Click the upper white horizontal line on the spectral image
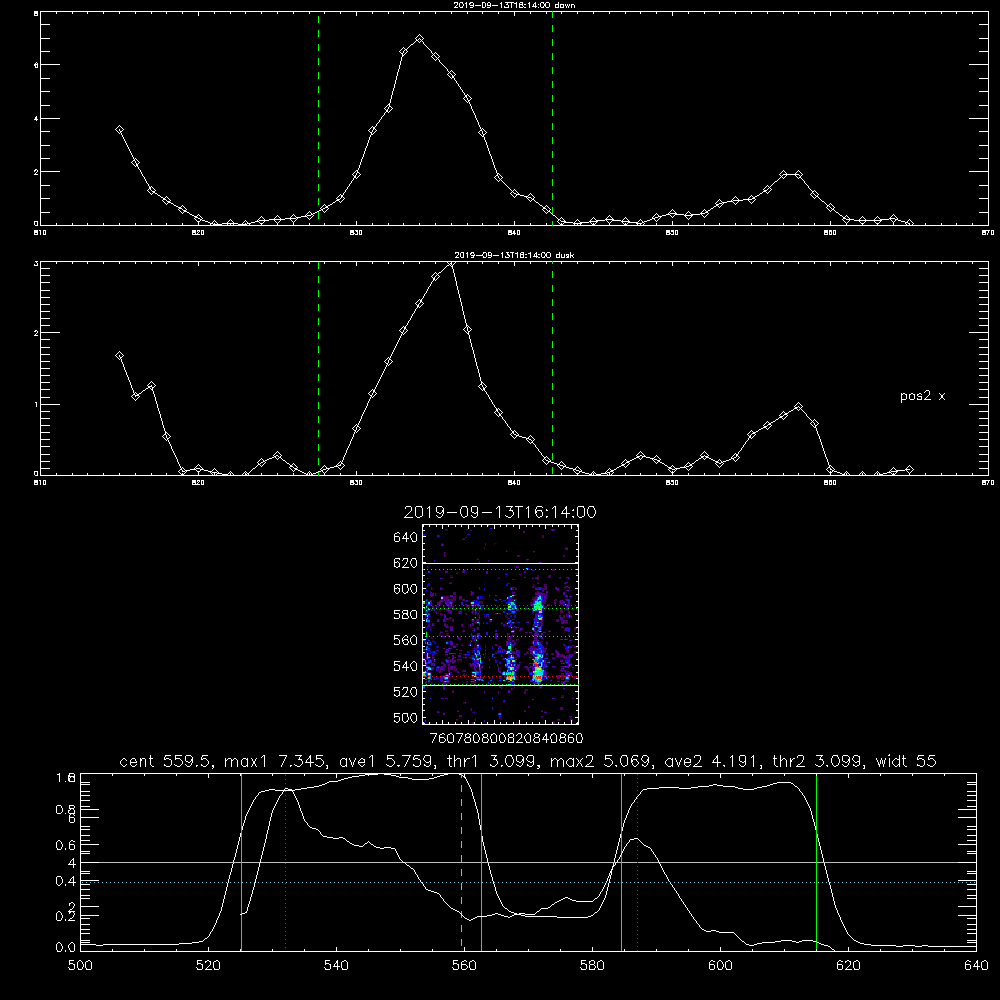This screenshot has width=1000, height=1000. (501, 563)
